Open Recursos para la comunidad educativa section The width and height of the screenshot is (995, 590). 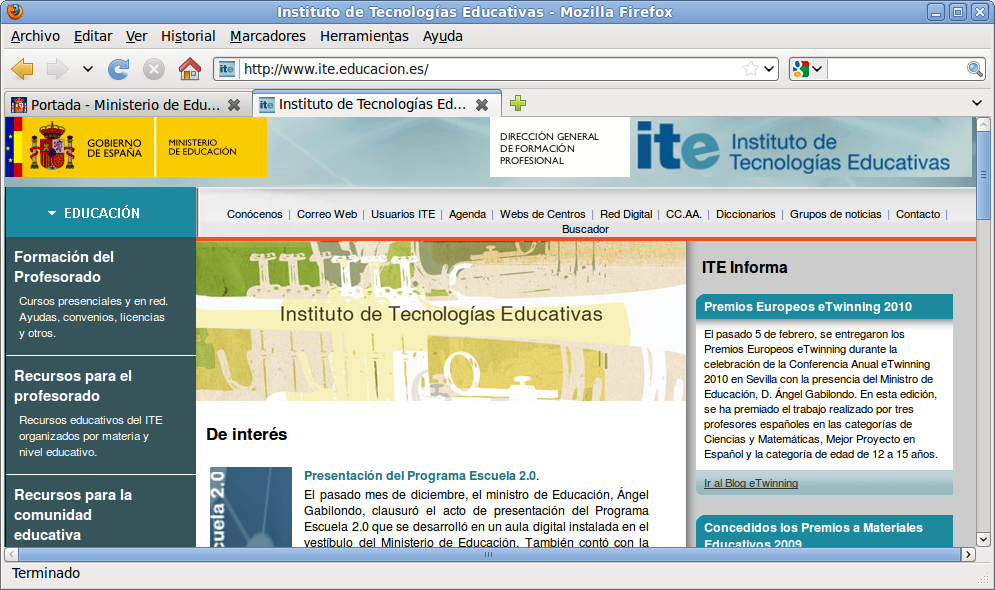73,515
